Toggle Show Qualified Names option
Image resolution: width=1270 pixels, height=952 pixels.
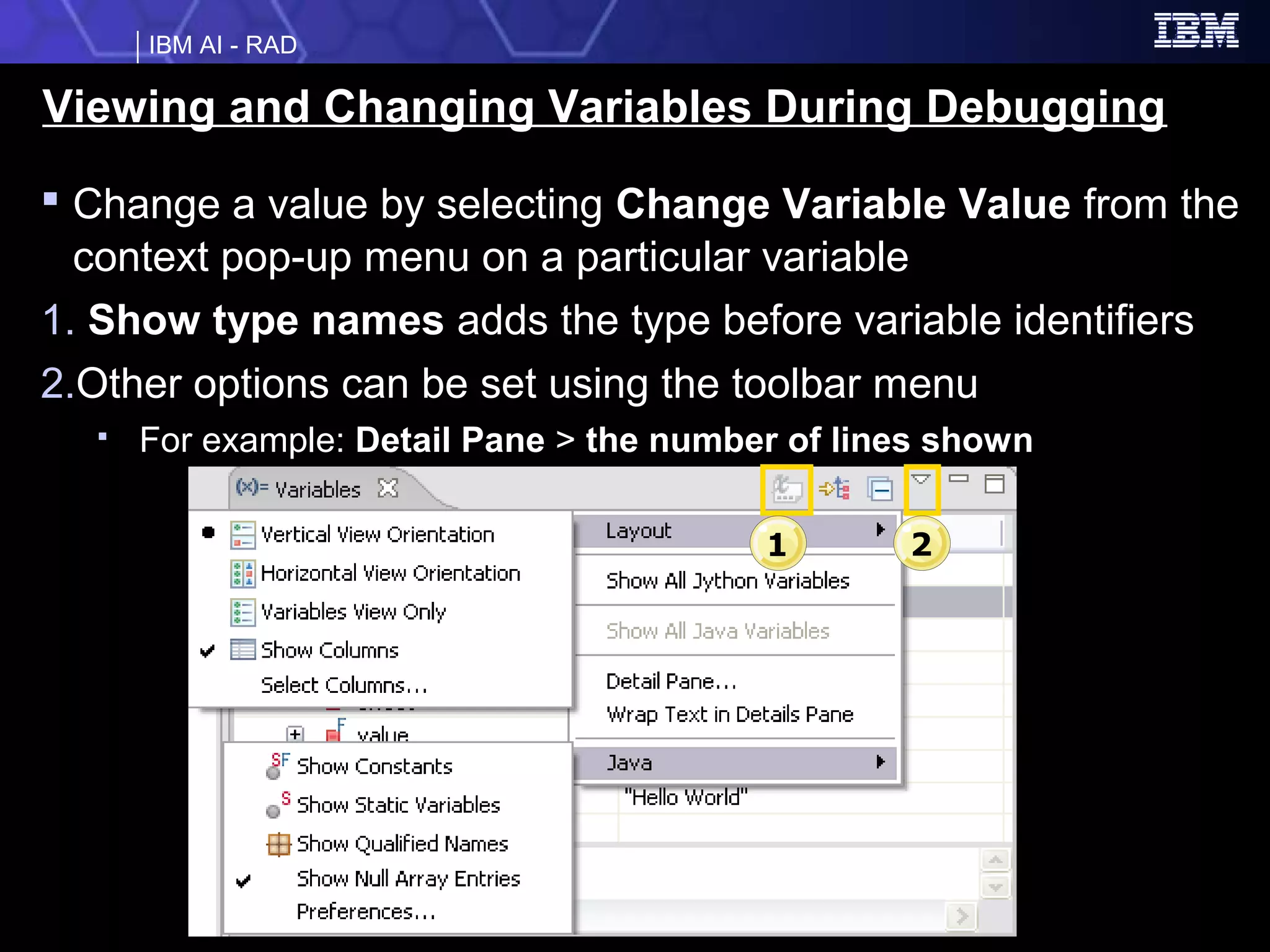point(402,844)
